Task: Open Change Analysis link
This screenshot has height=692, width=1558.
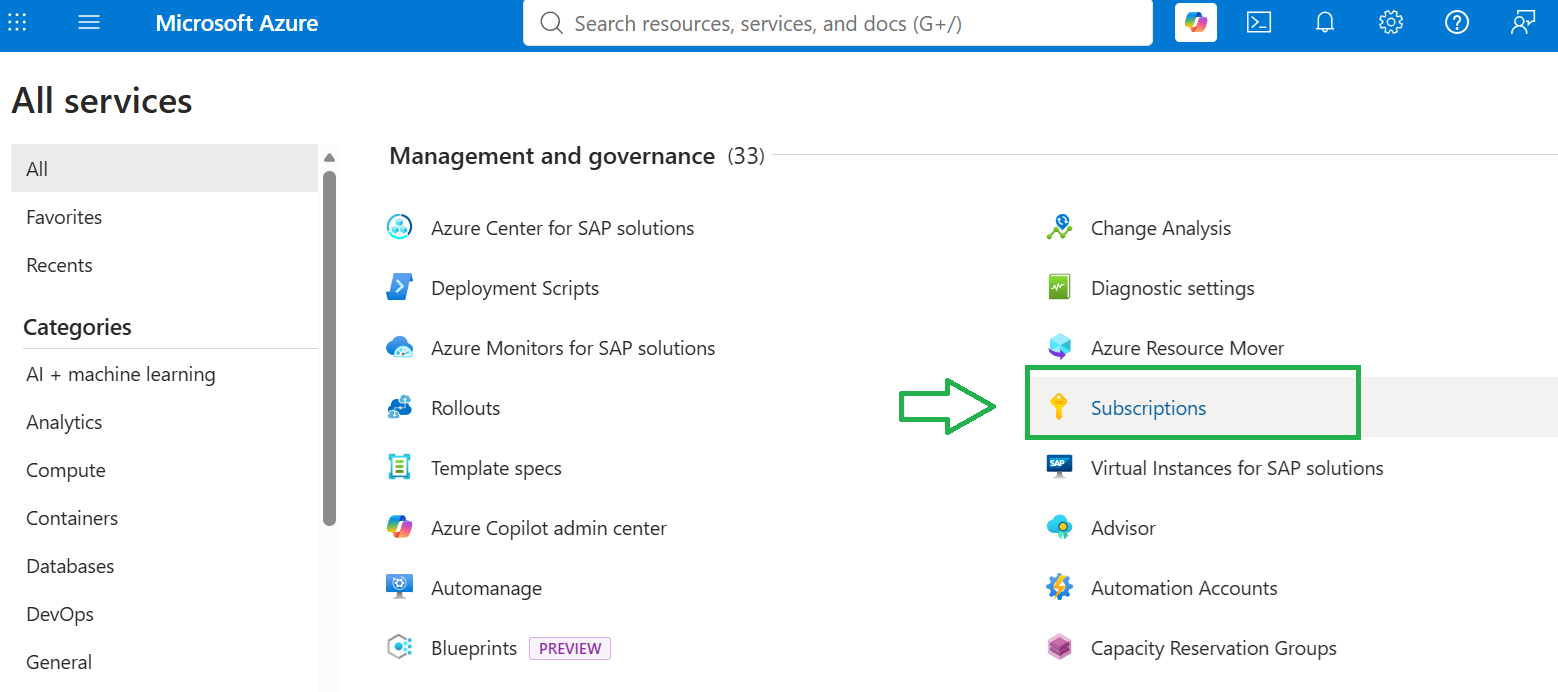Action: (x=1161, y=228)
